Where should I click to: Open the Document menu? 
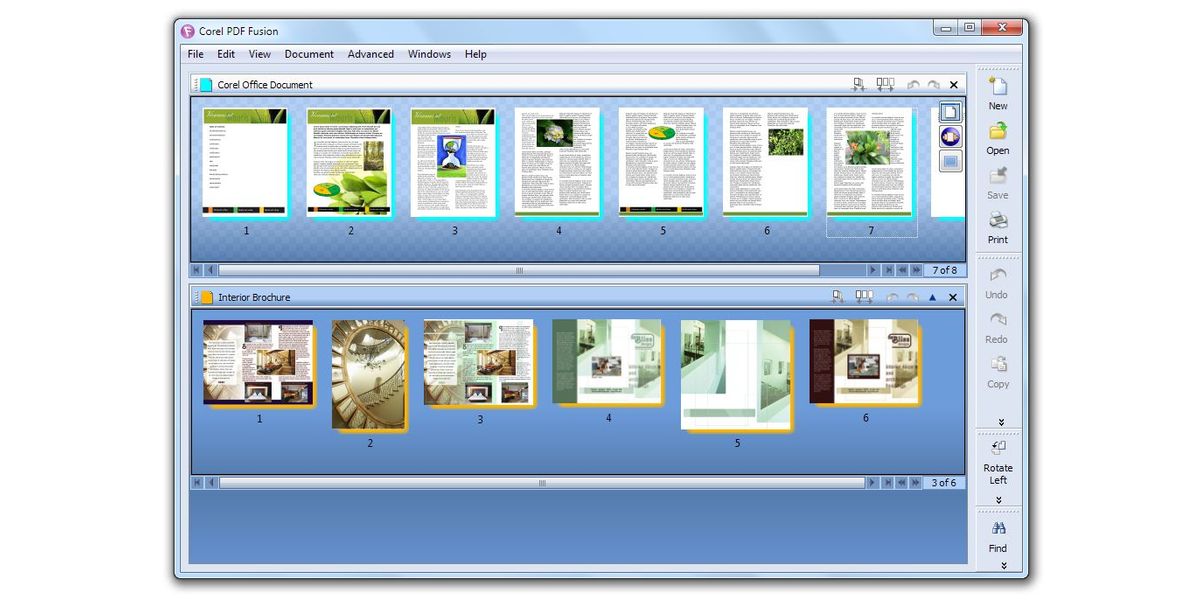(309, 54)
